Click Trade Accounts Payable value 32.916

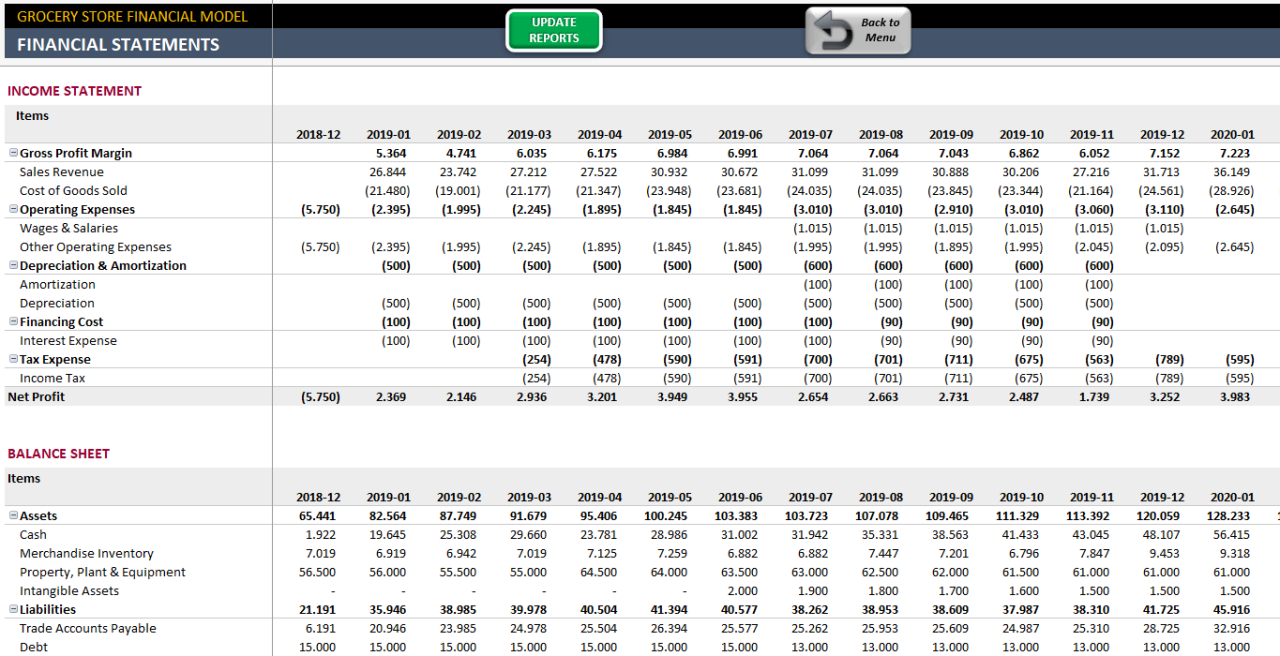click(x=1232, y=628)
